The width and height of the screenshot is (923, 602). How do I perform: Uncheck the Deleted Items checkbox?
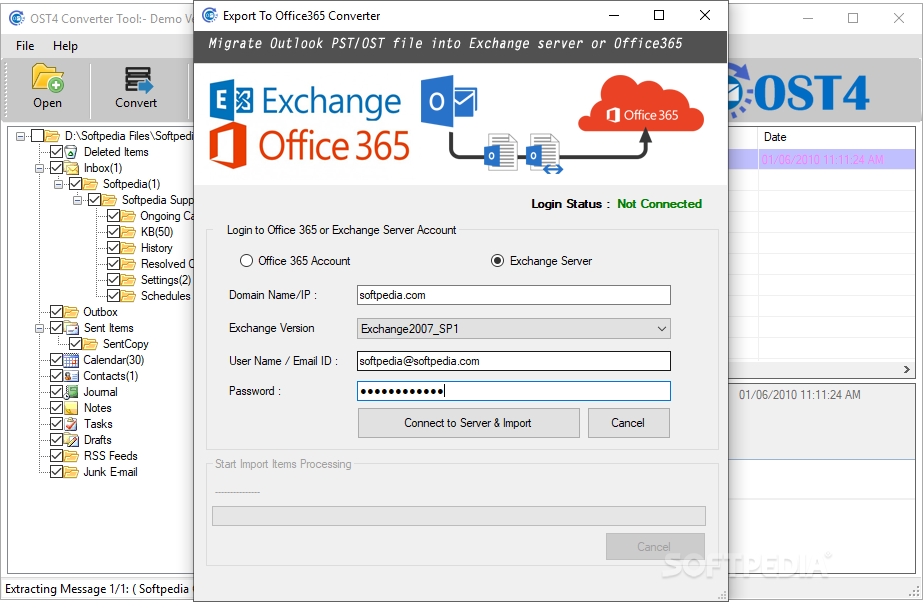57,152
